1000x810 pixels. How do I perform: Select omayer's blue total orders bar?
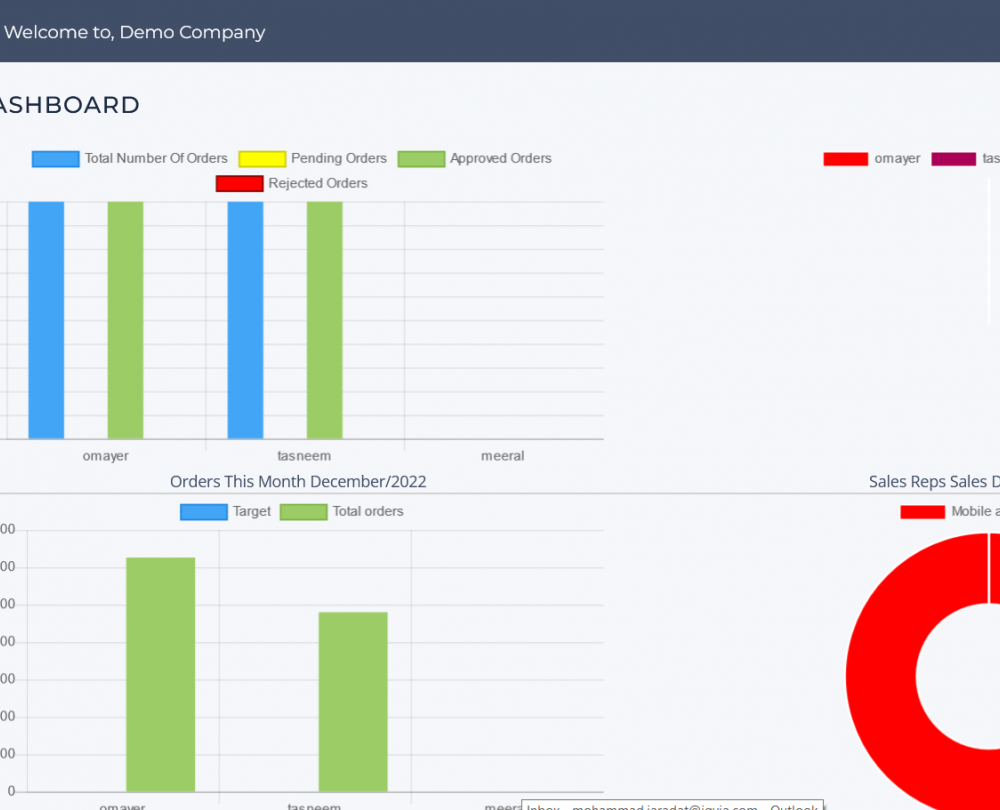point(46,320)
